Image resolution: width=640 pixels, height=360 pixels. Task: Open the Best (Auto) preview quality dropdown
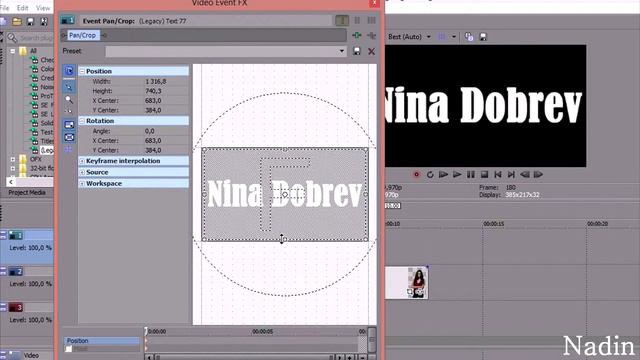[409, 37]
